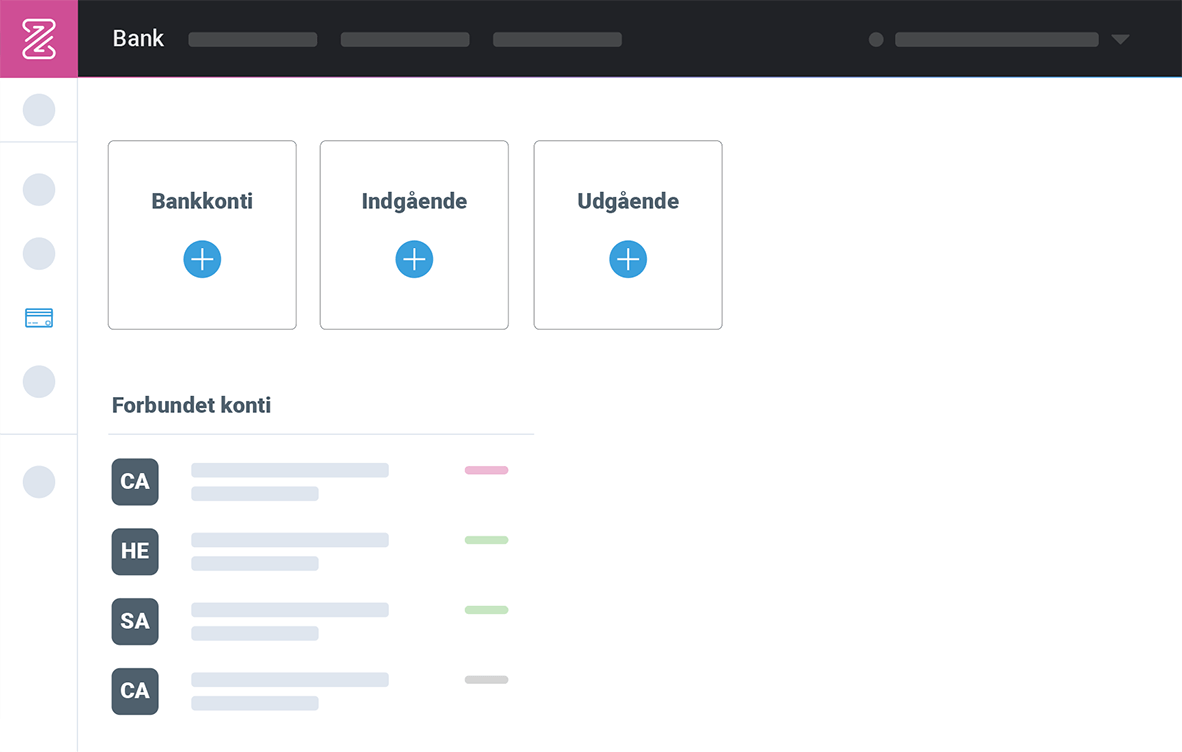Add a new Indgående with plus
This screenshot has height=752, width=1182.
(x=414, y=259)
